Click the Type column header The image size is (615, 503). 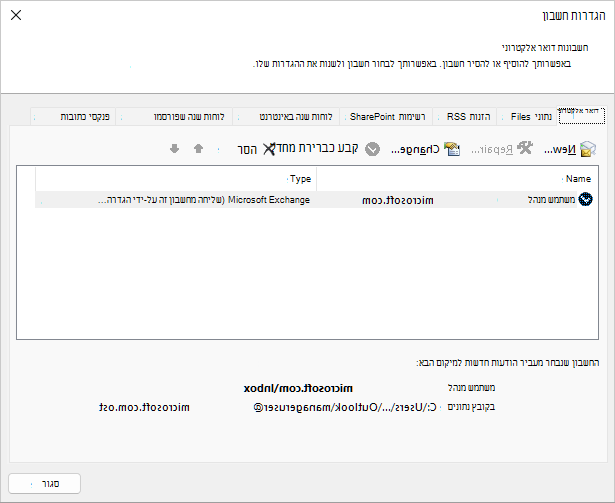(176, 179)
